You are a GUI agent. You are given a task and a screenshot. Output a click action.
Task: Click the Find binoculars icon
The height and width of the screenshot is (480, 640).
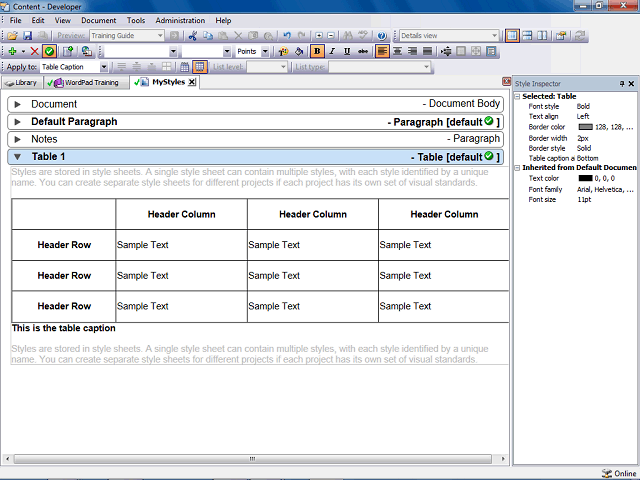[x=348, y=36]
